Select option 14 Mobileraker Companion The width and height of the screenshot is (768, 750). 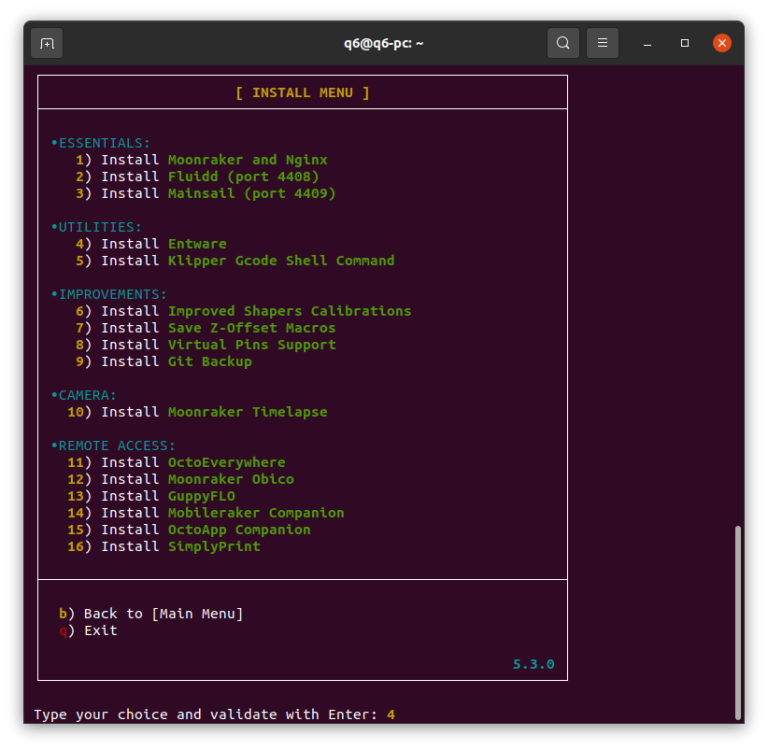(206, 513)
